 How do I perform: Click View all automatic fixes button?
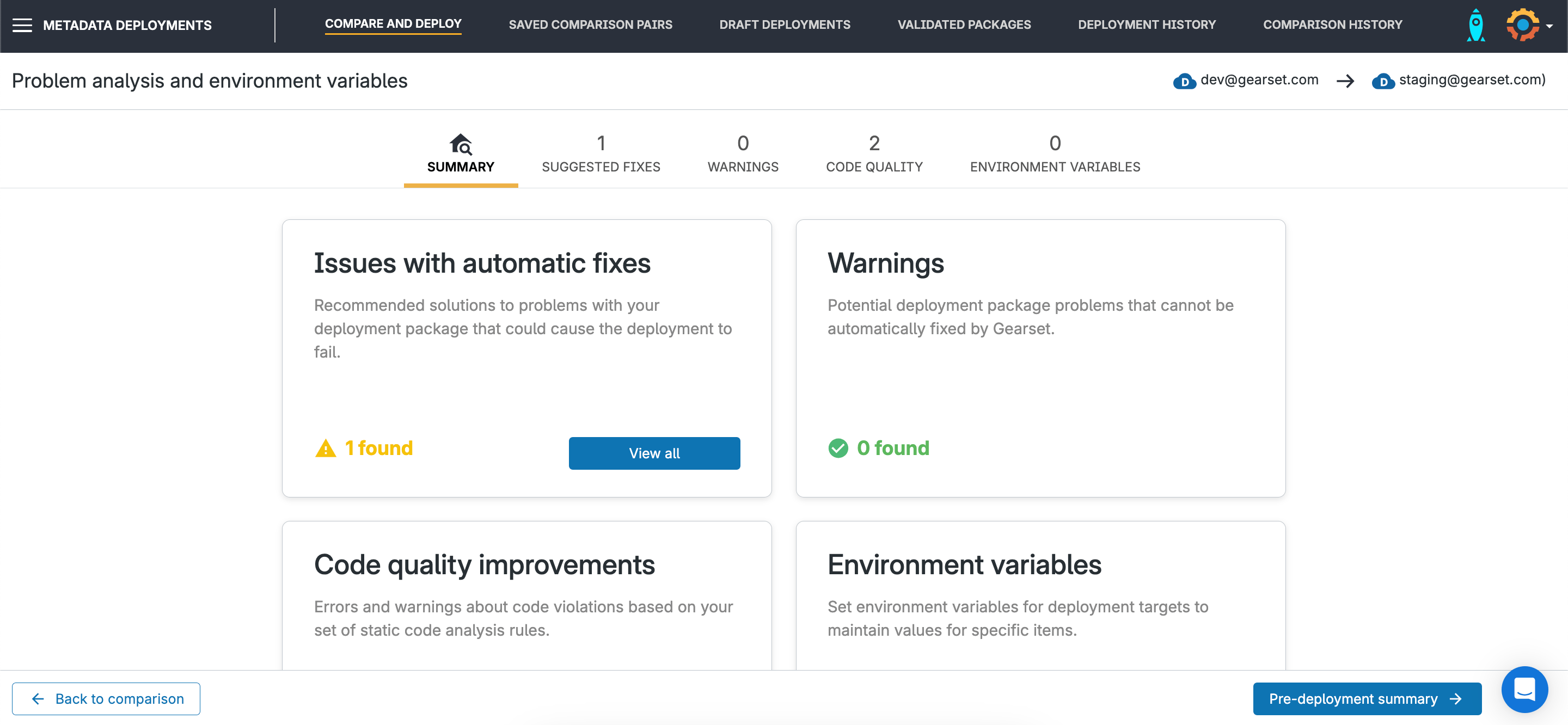pyautogui.click(x=654, y=453)
